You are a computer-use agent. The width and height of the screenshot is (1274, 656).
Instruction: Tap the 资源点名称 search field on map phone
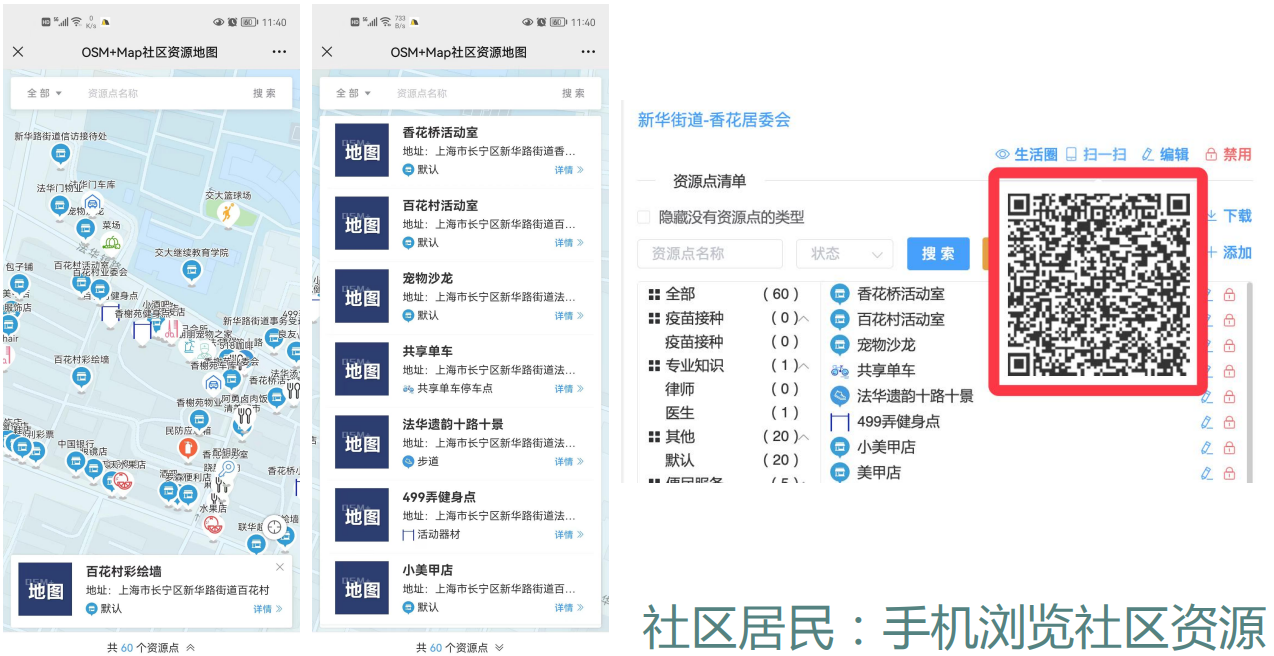[113, 93]
